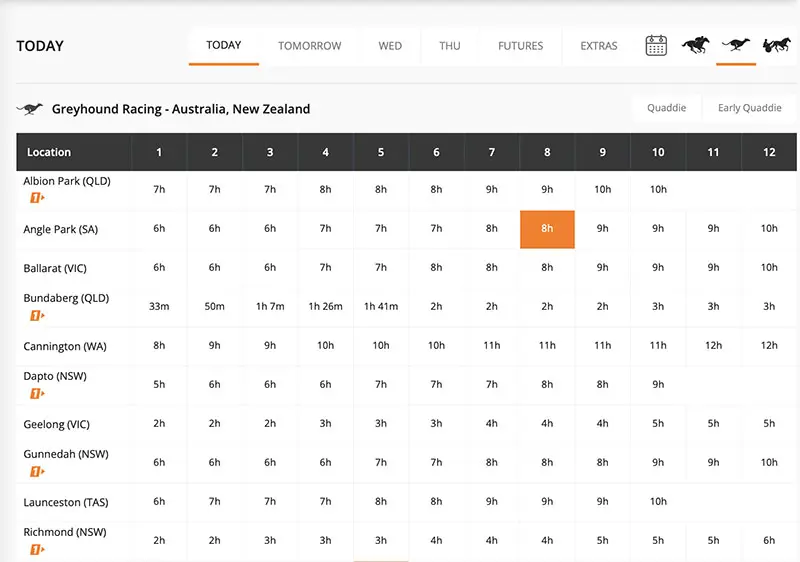Open Geelong (VIC) meeting
800x562 pixels.
pyautogui.click(x=57, y=424)
